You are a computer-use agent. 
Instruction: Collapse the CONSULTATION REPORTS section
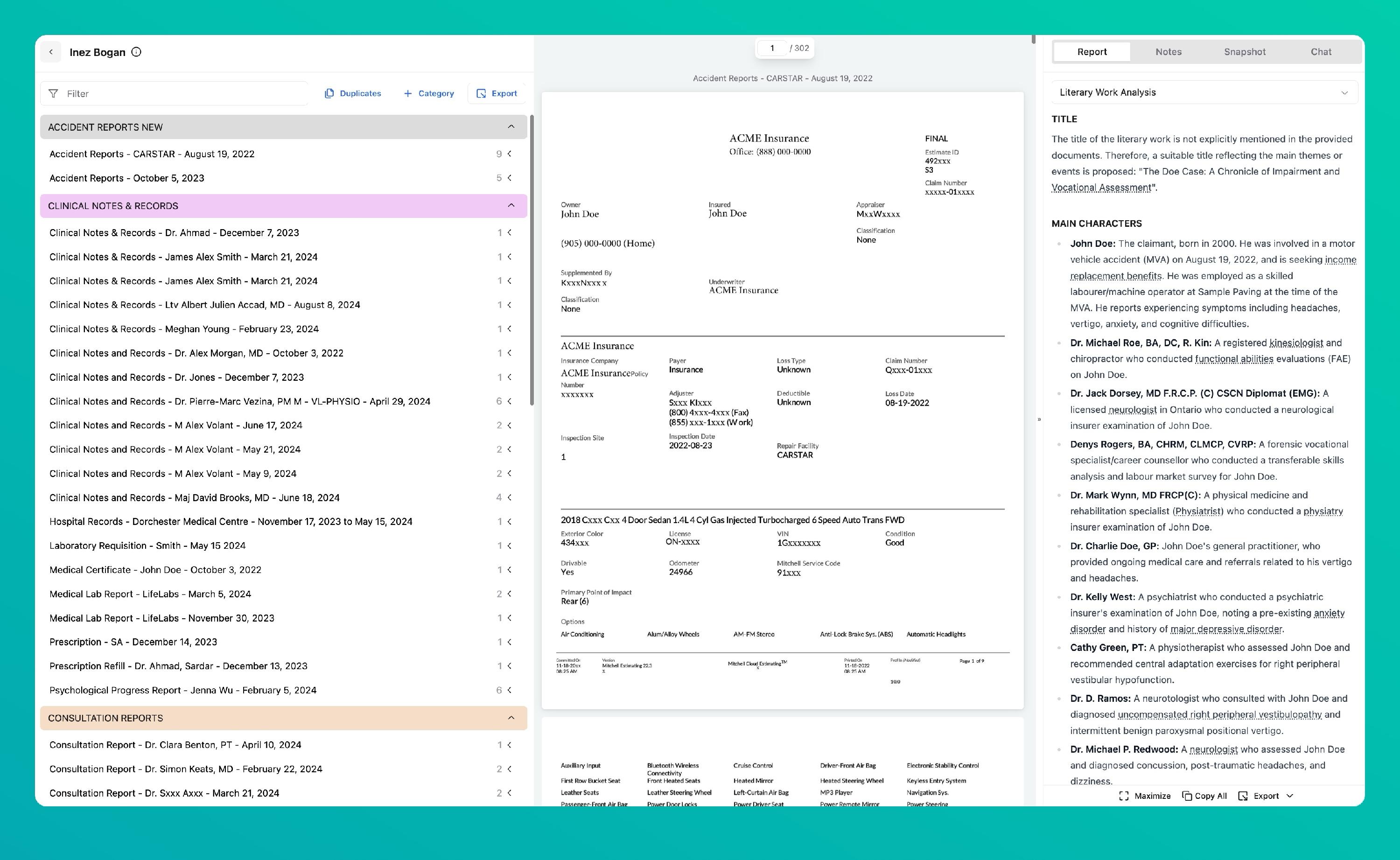[511, 718]
